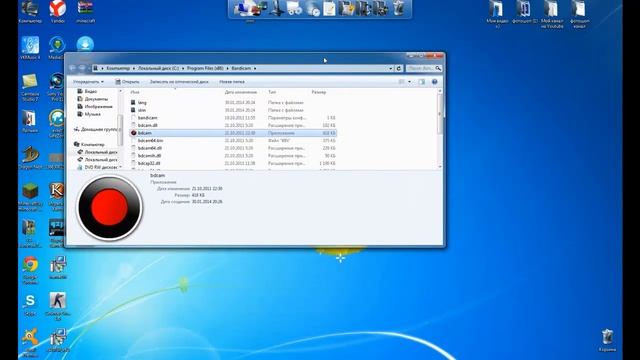Click Записать на оптический диск
Viewport: 640px width, 360px height.
coord(179,82)
